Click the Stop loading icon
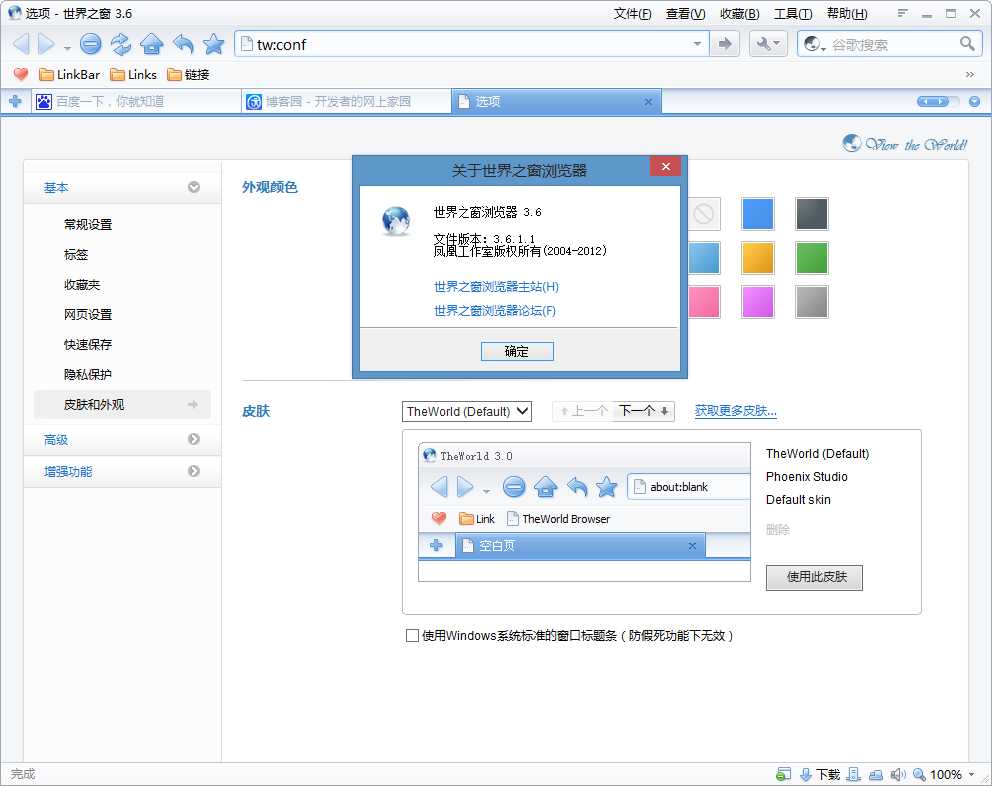Viewport: 992px width, 787px height. 90,44
